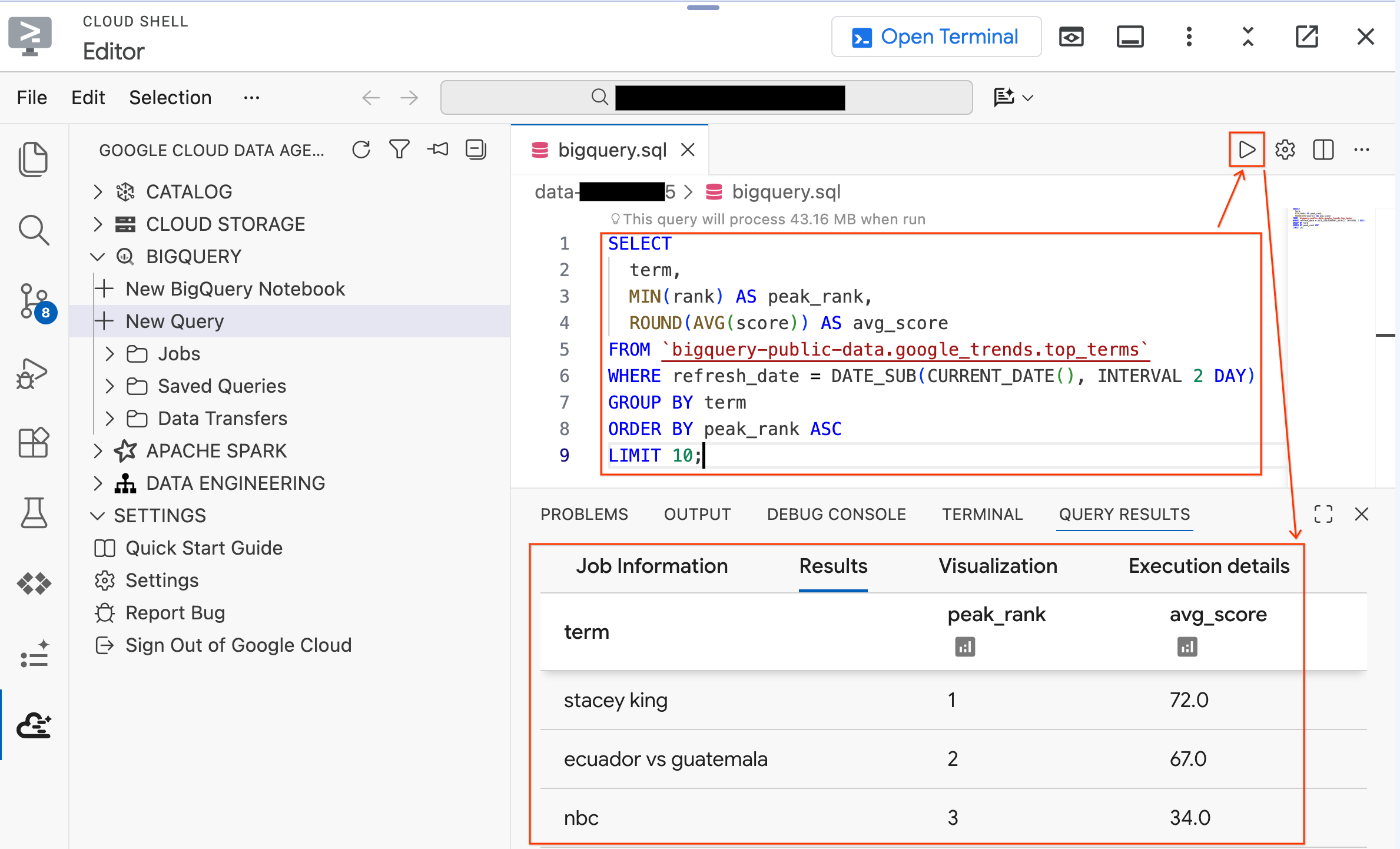This screenshot has width=1400, height=849.
Task: Open the Visualization tab
Action: point(998,566)
